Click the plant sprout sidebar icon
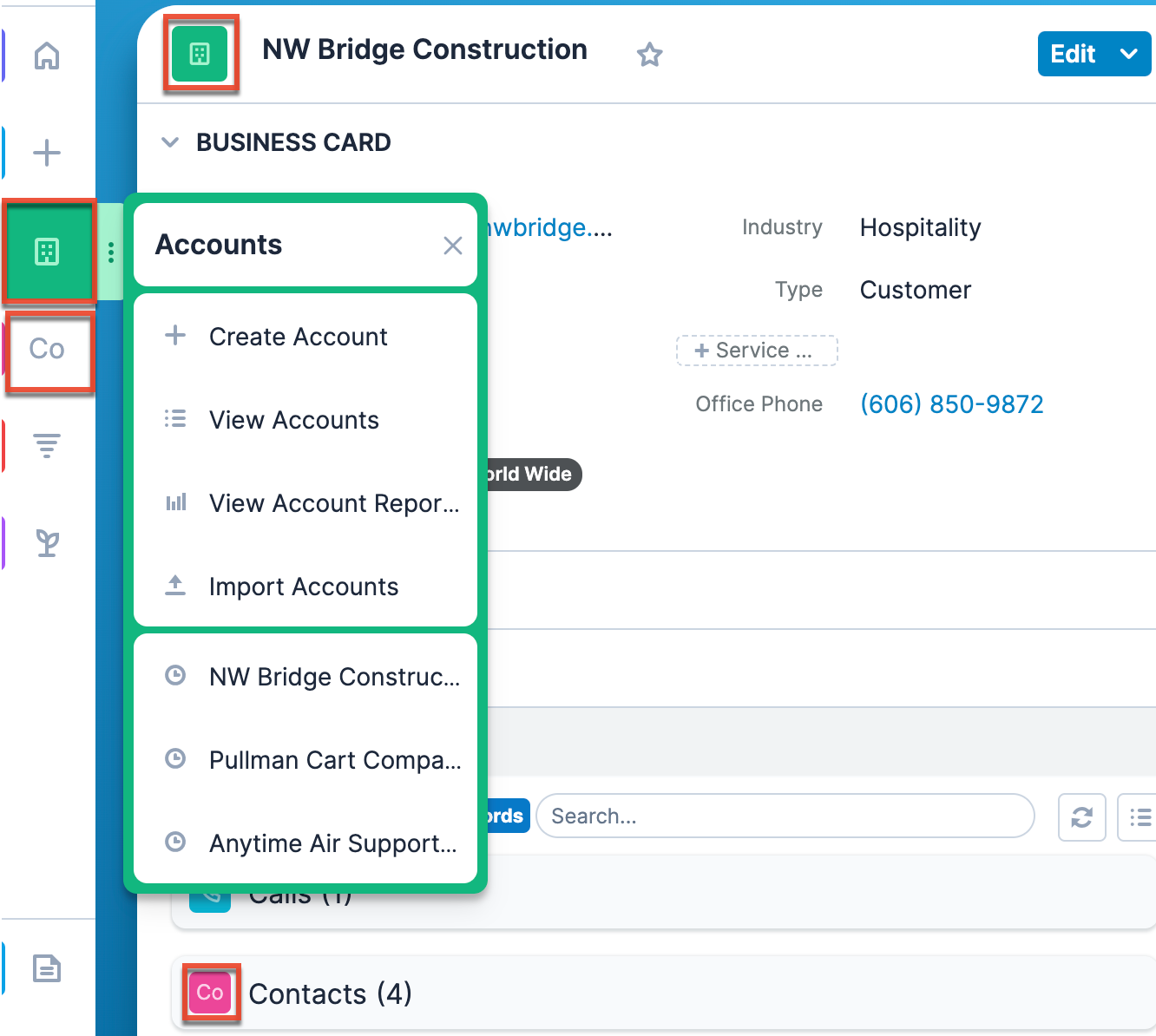 [x=47, y=543]
